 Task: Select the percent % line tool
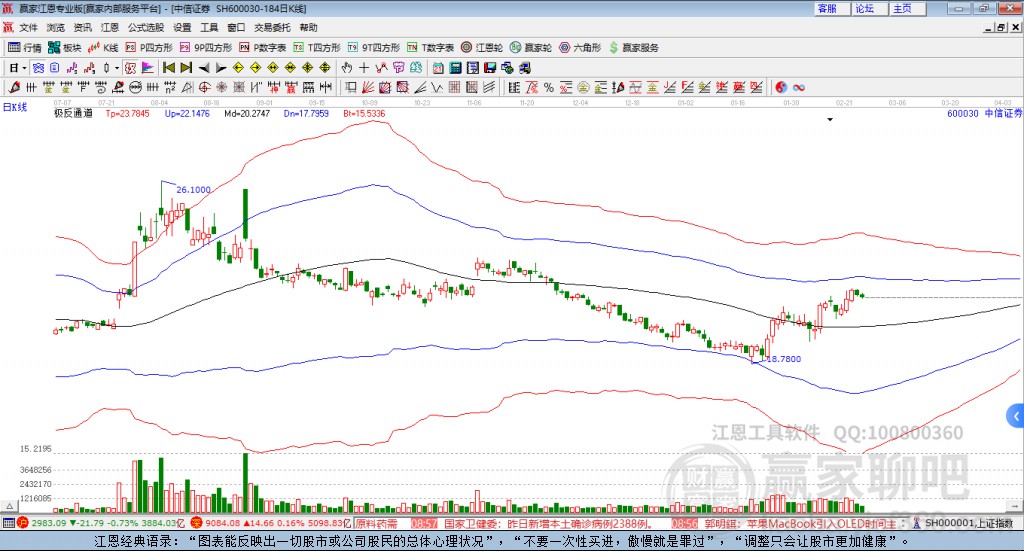pos(549,87)
